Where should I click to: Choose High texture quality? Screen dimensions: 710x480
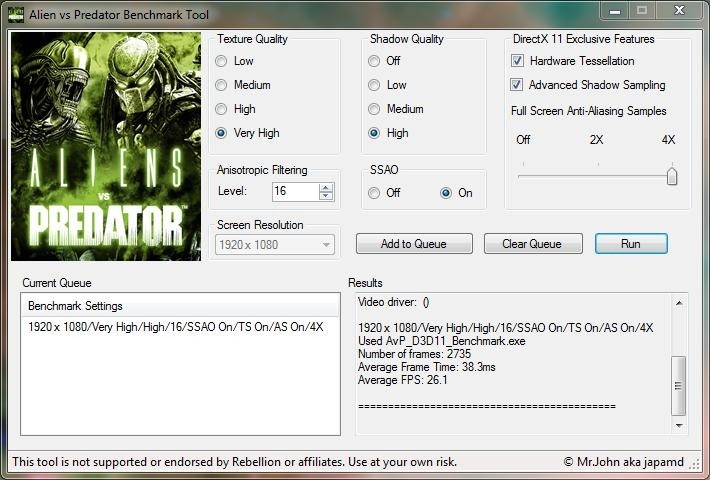coord(222,109)
